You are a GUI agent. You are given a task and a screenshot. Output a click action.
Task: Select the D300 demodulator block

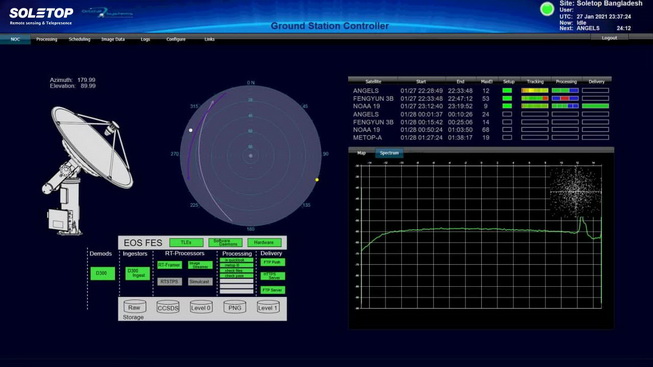point(102,273)
